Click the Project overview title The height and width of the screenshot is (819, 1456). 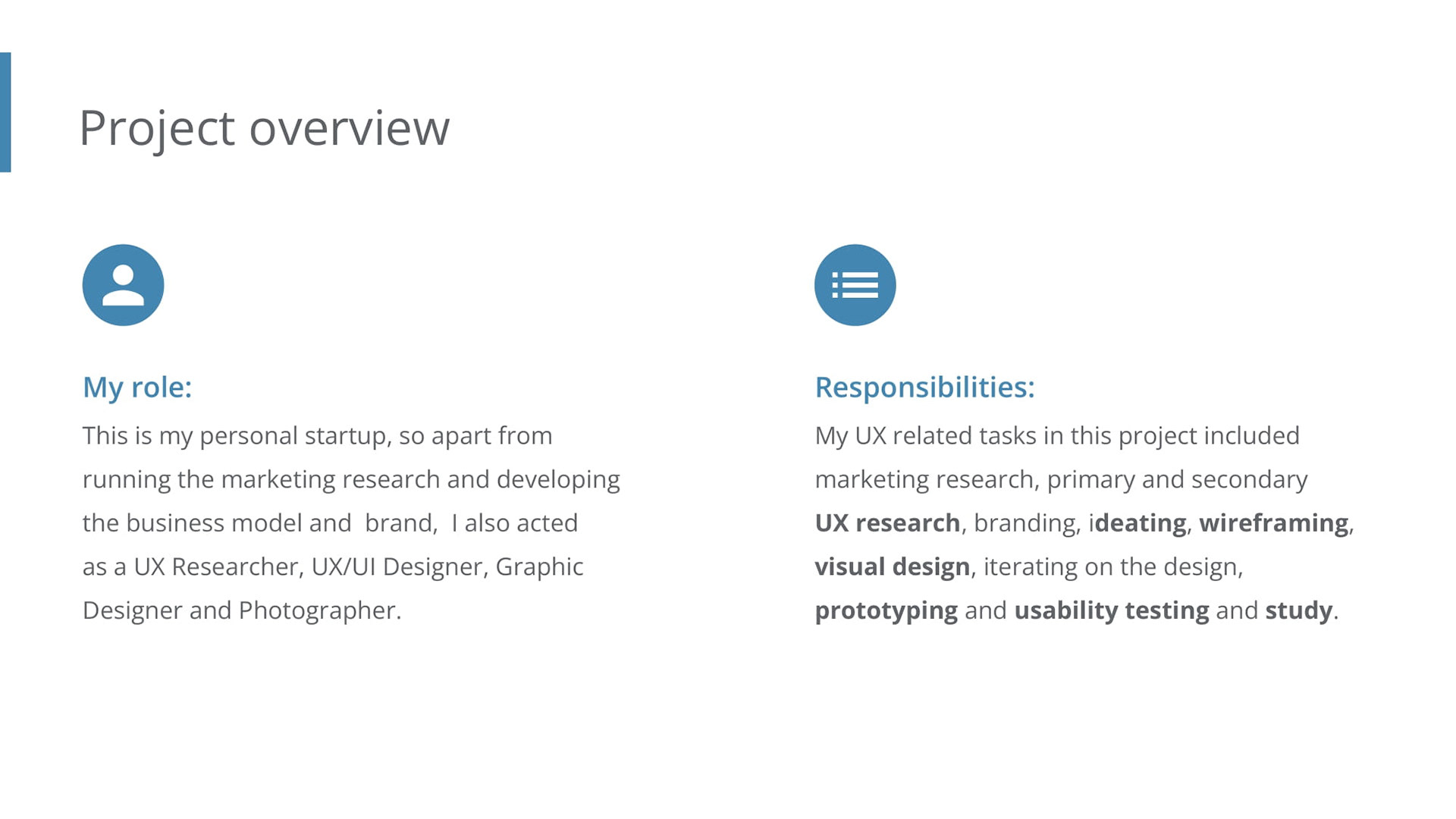(x=264, y=127)
